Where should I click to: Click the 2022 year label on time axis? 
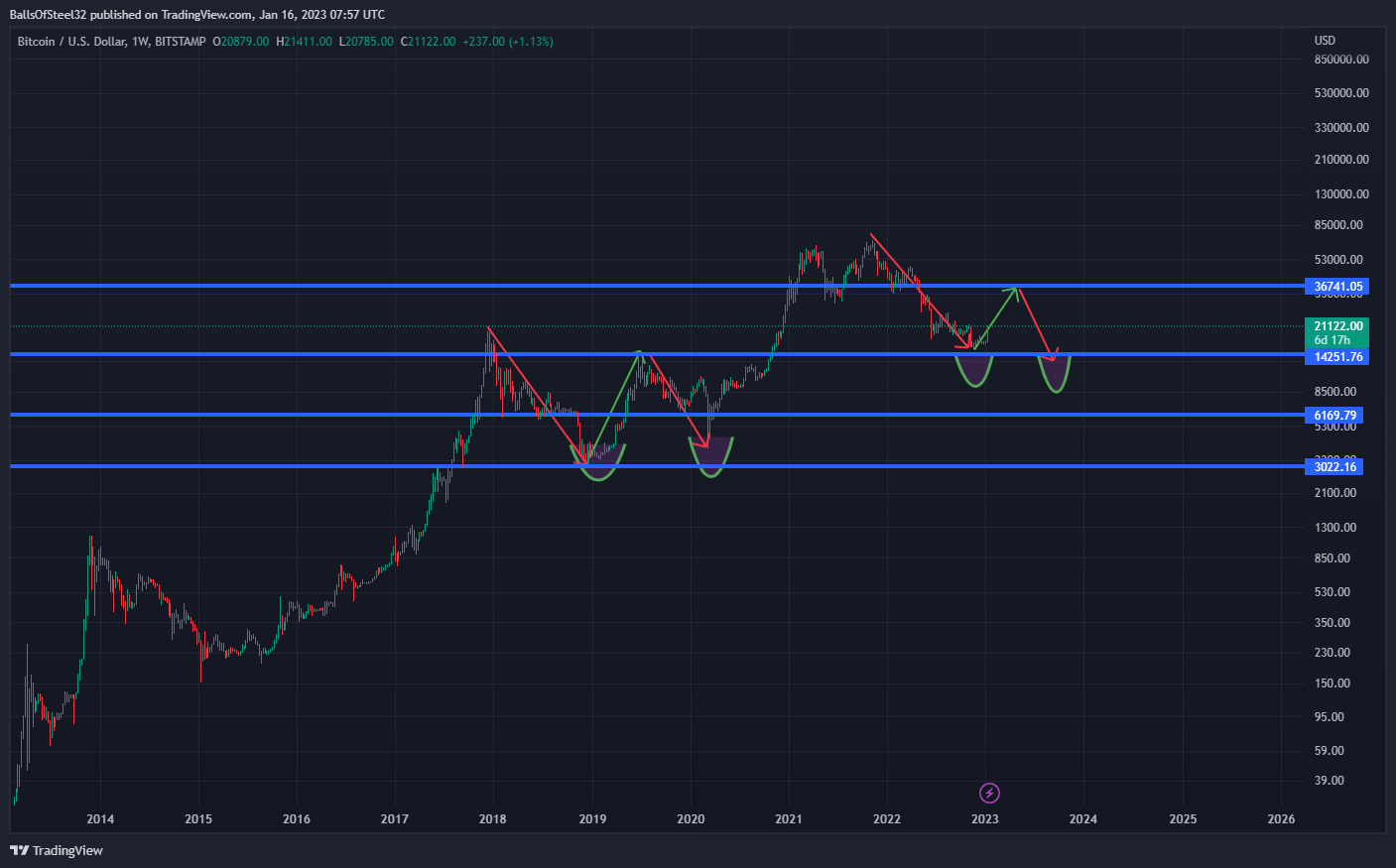[887, 819]
